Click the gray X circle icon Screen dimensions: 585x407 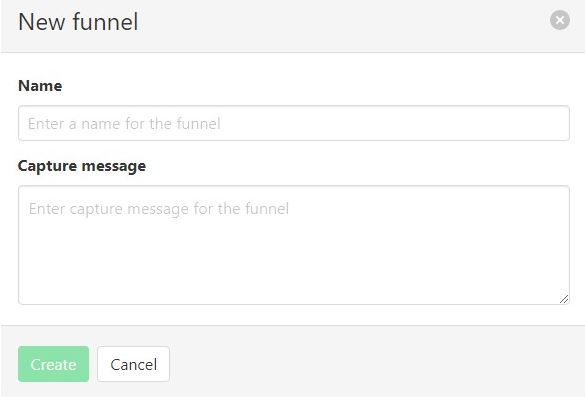point(560,20)
